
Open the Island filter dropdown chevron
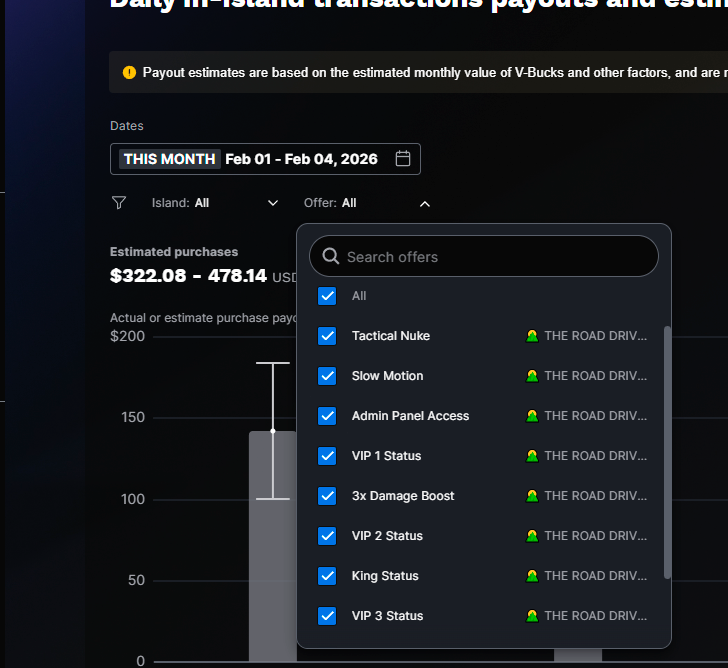[273, 203]
